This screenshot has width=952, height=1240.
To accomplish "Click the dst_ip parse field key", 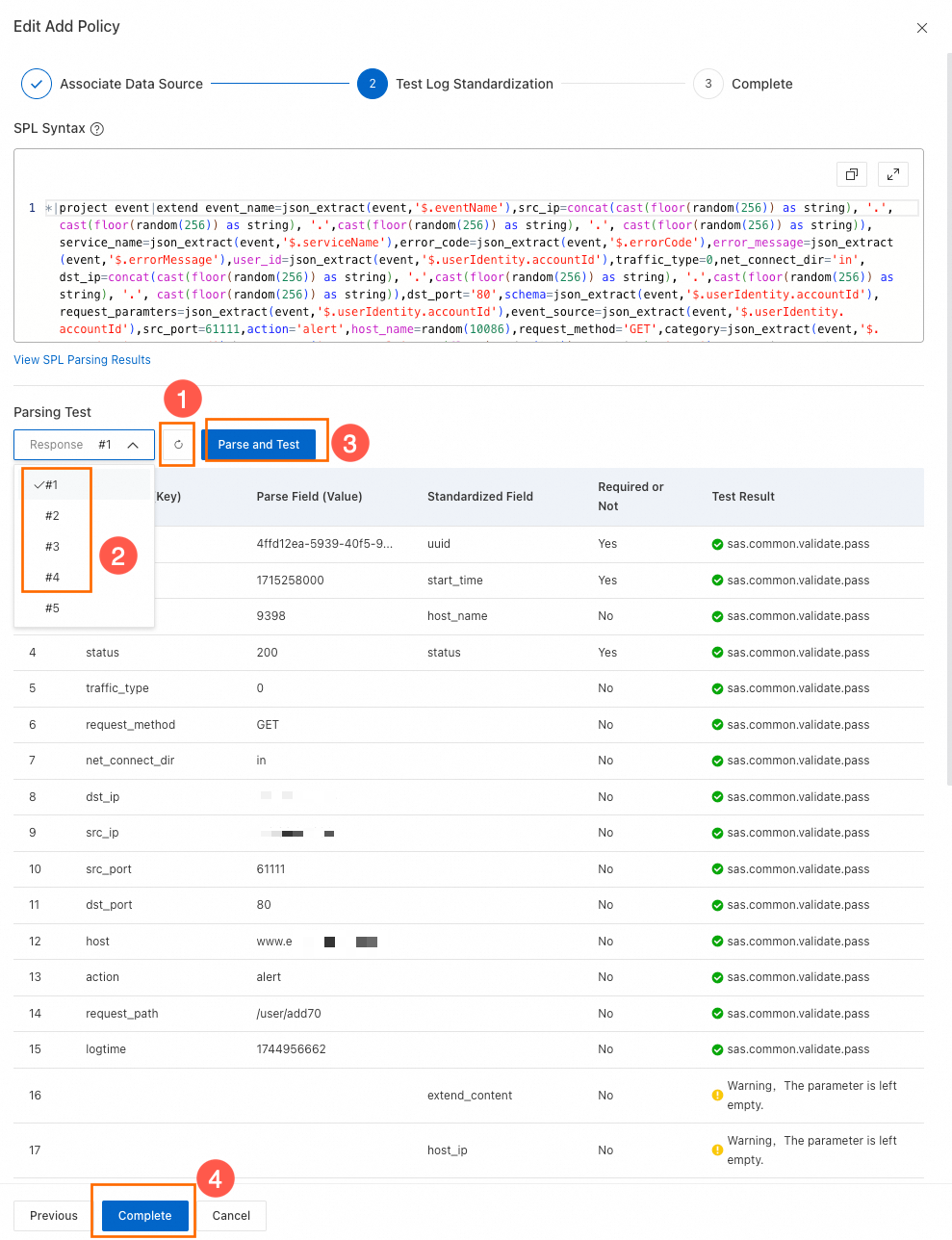I will pyautogui.click(x=102, y=797).
